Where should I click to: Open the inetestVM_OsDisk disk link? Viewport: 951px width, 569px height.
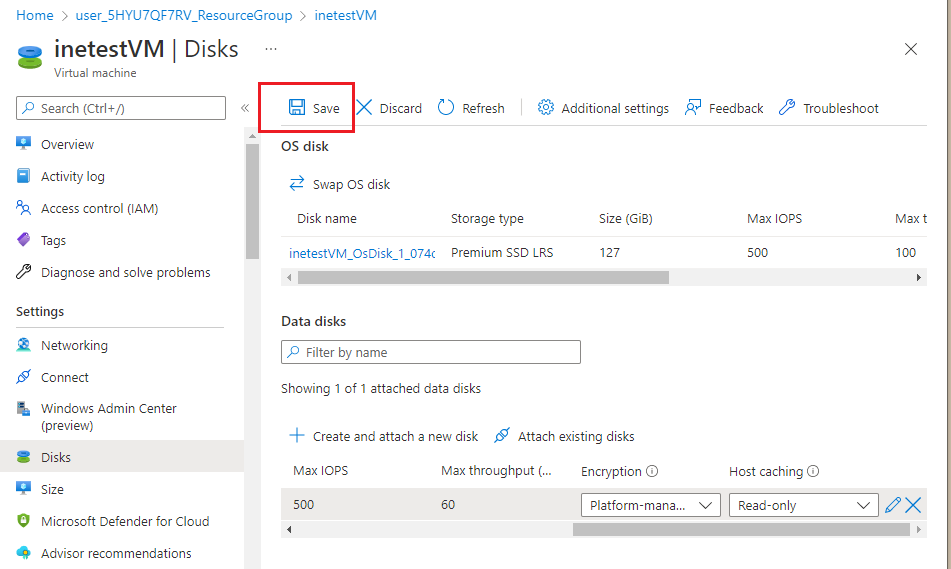(x=361, y=252)
